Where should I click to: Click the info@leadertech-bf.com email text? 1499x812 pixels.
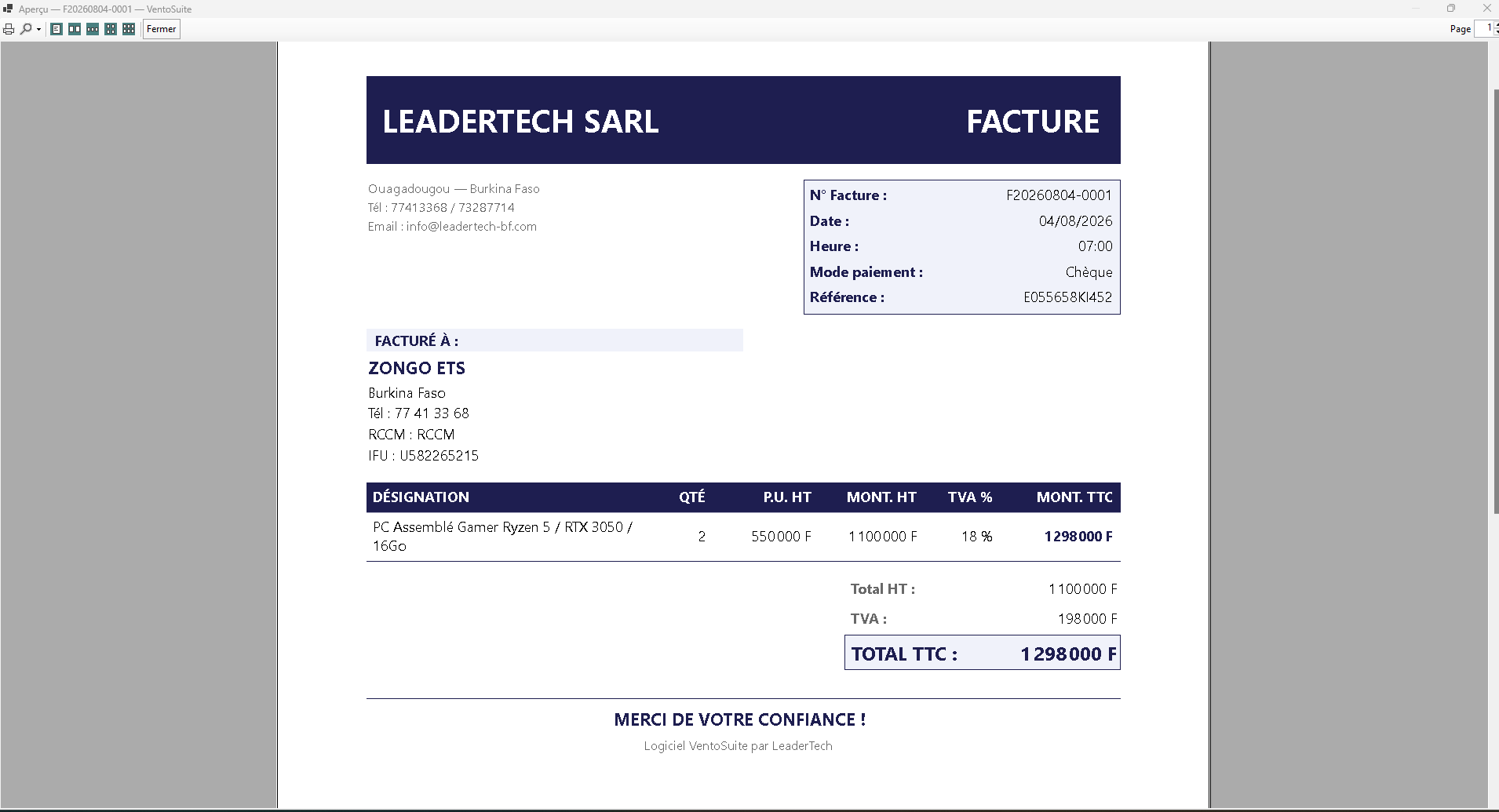pos(471,227)
